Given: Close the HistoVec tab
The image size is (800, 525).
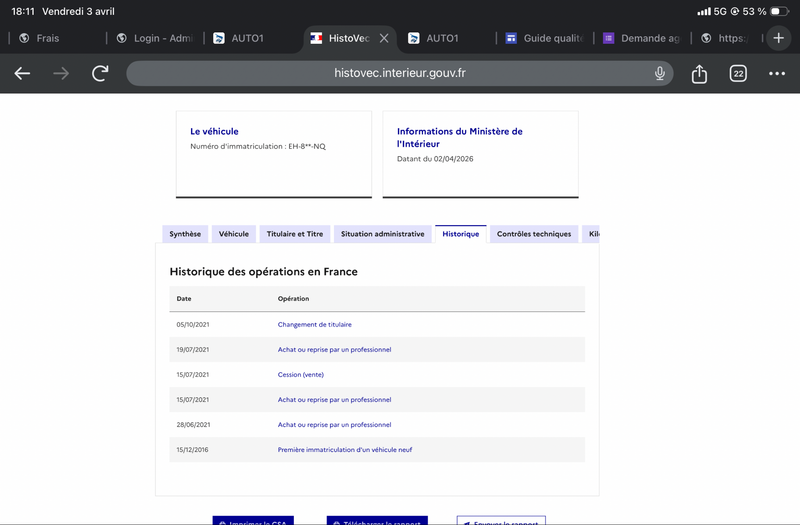Looking at the screenshot, I should pos(384,38).
